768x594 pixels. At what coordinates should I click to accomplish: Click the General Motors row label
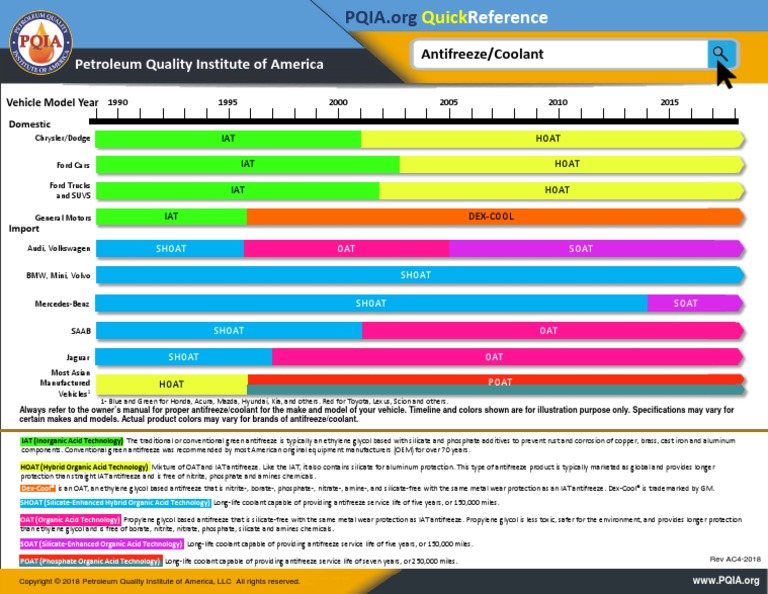(x=63, y=217)
